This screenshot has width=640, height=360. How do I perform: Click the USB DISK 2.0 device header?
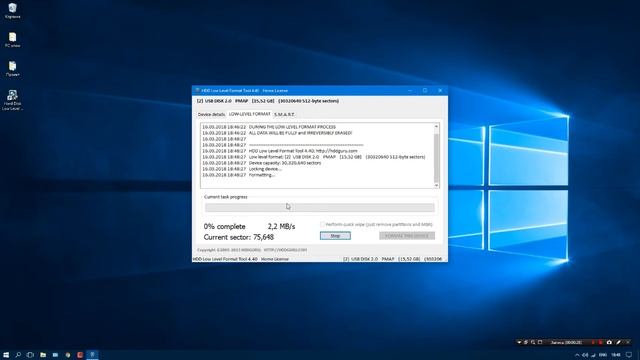(x=268, y=101)
